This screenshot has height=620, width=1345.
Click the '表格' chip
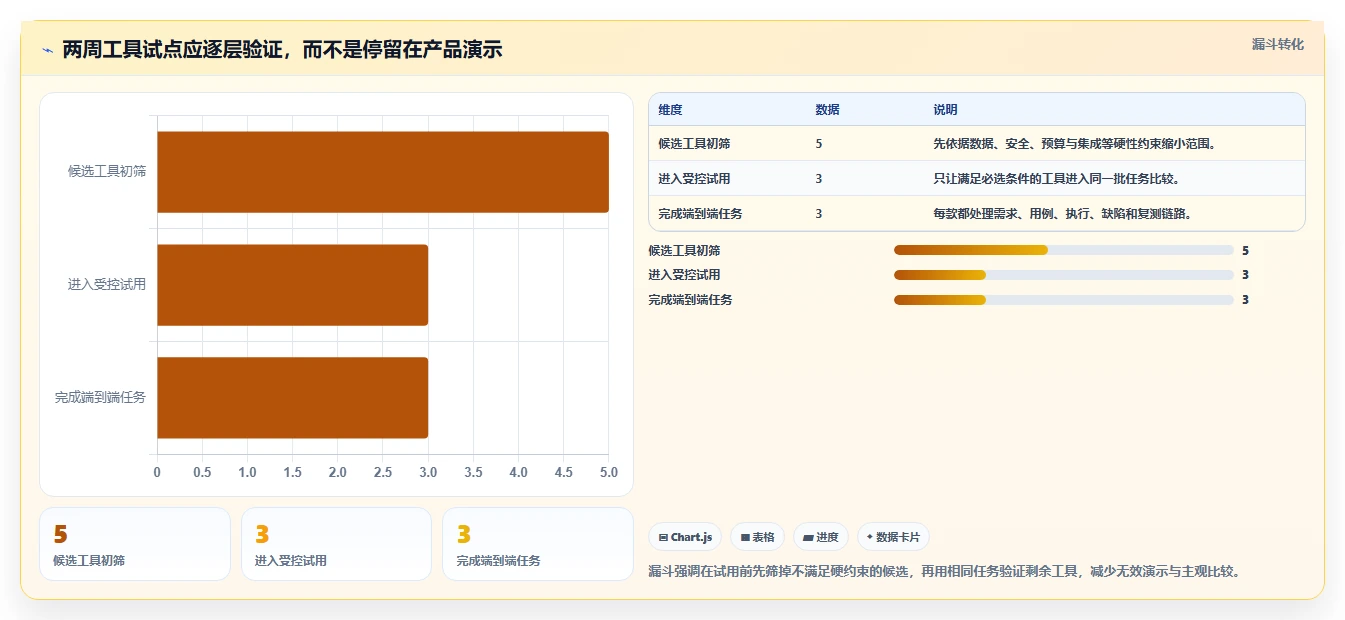pos(758,537)
